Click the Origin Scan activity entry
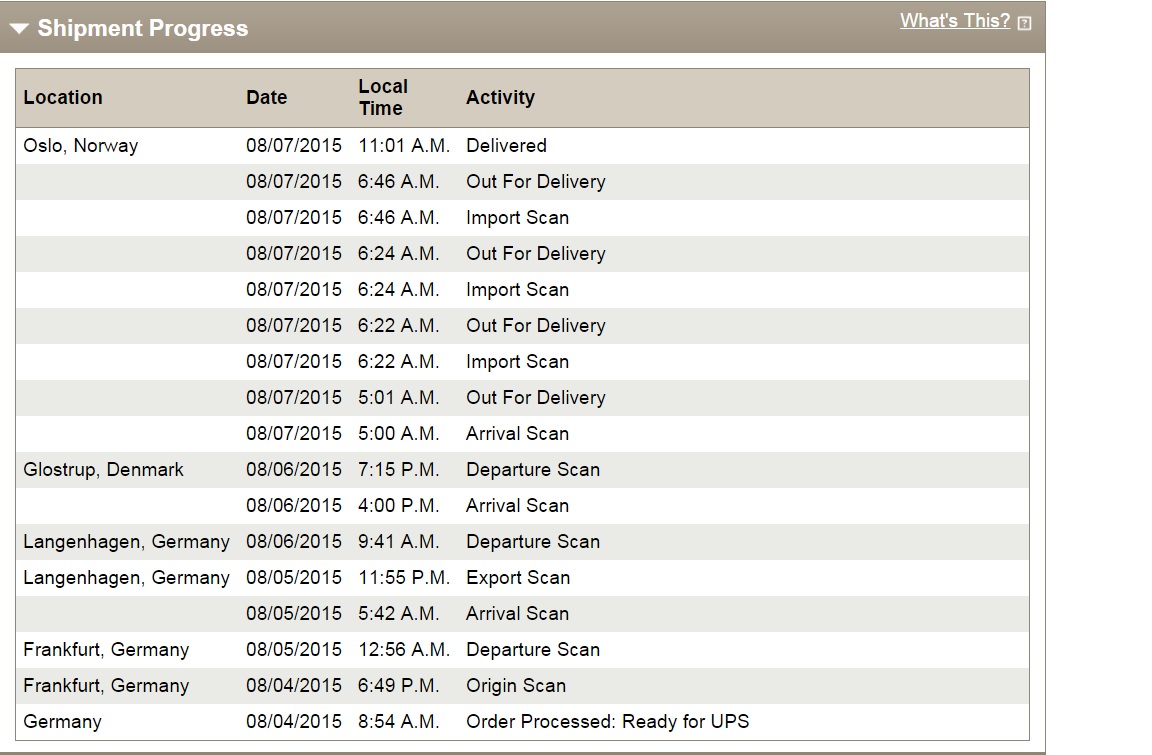The height and width of the screenshot is (755, 1152). [x=516, y=685]
